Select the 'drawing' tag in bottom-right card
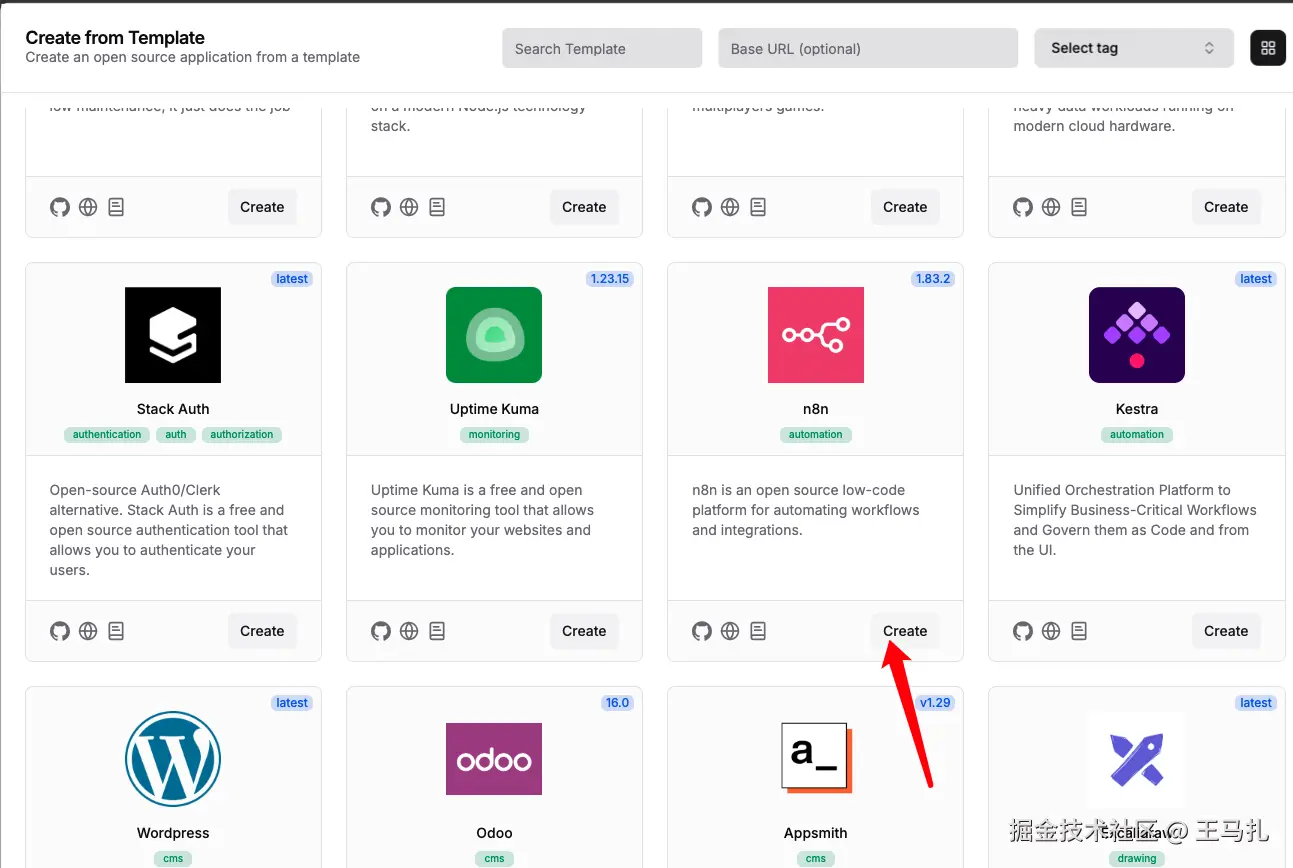The width and height of the screenshot is (1293, 868). coord(1137,859)
